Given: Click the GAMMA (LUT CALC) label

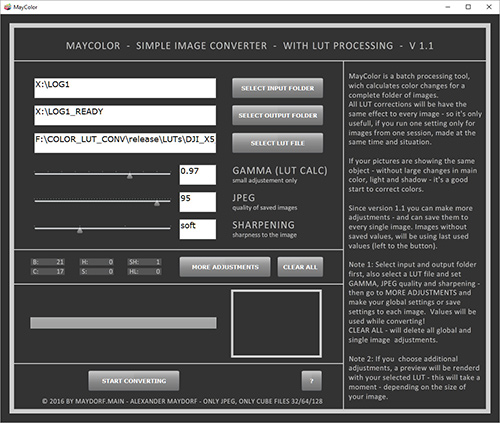Looking at the screenshot, I should [x=280, y=171].
